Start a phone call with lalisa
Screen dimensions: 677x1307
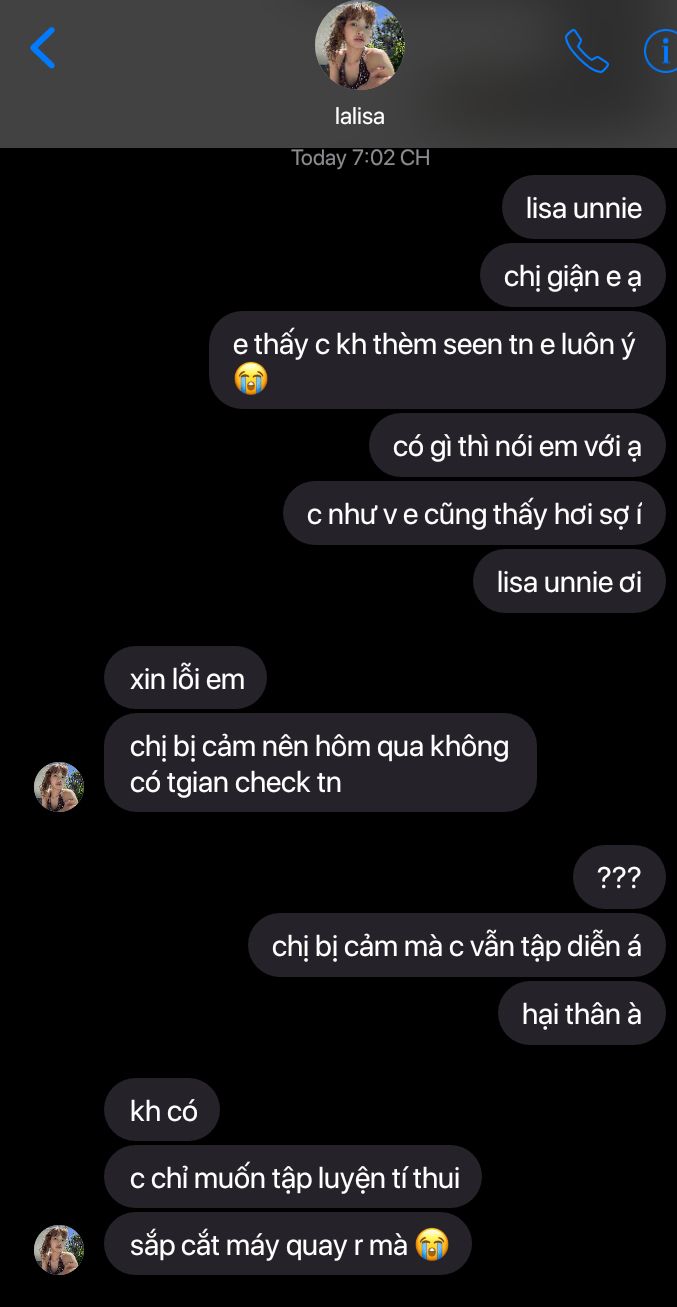[x=586, y=51]
